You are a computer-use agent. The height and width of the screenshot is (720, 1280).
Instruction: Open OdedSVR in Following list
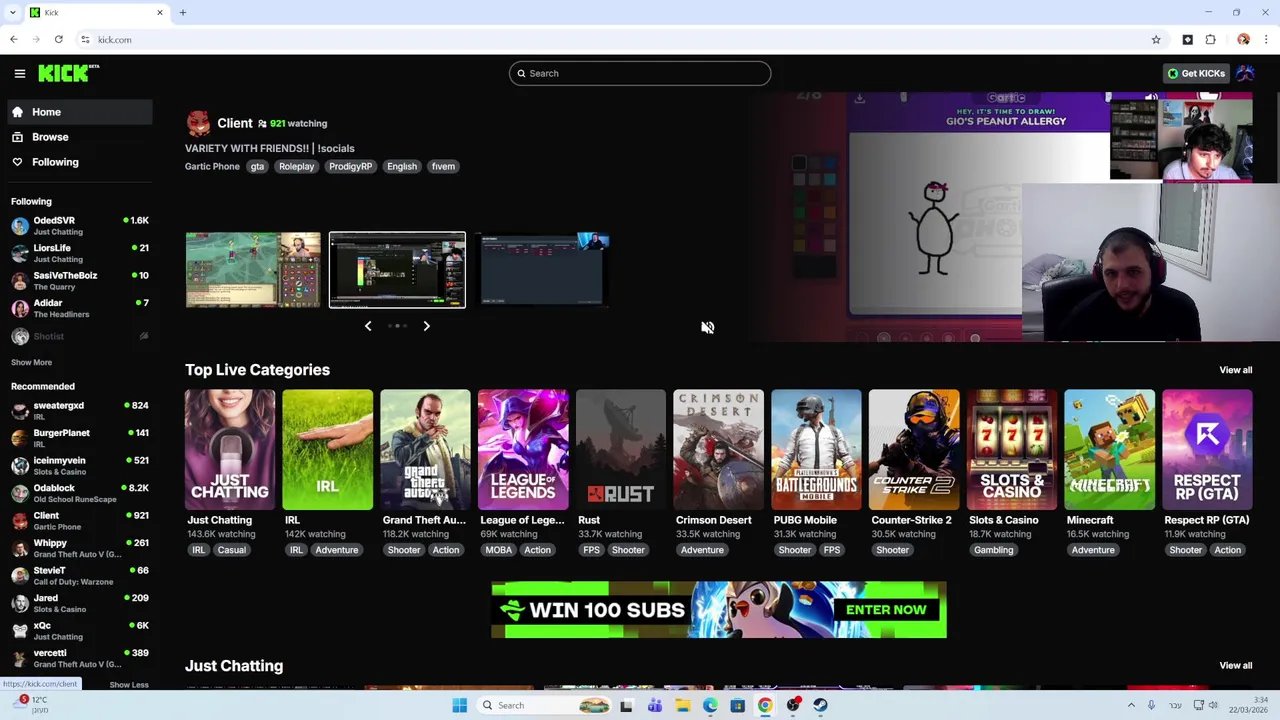pos(80,226)
